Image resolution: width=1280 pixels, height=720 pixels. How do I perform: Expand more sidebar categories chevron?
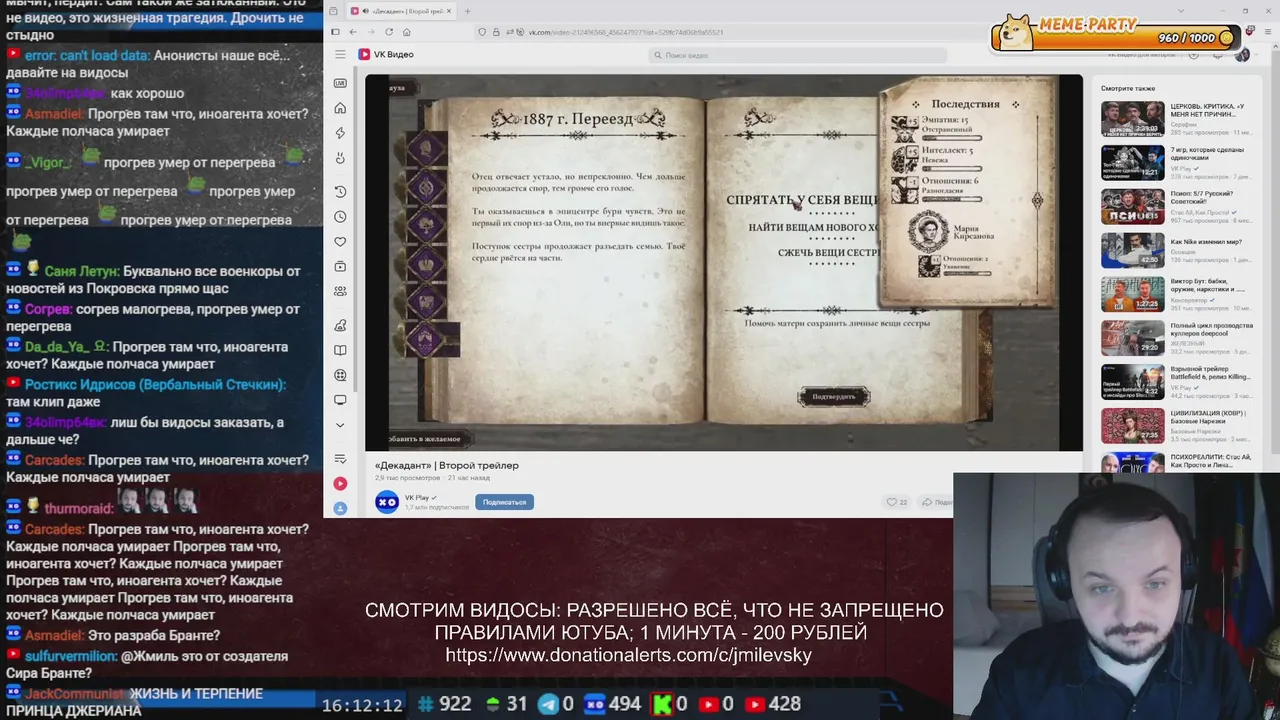pos(340,425)
